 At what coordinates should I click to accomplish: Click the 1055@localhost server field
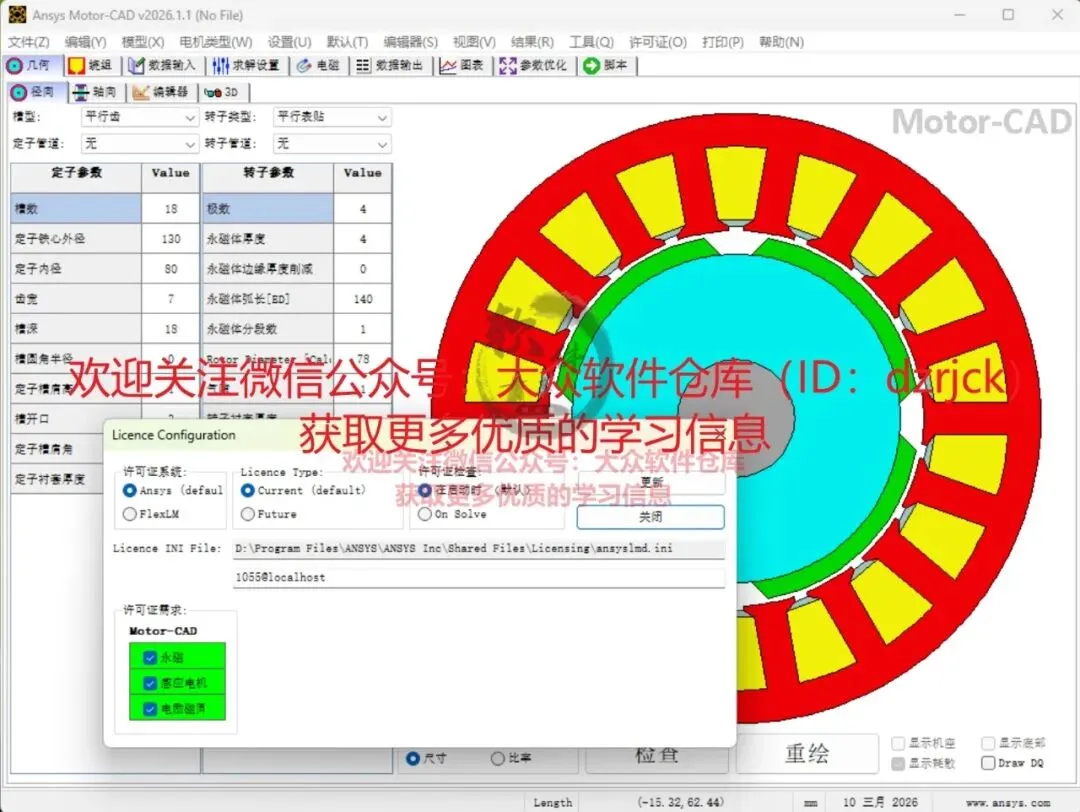479,578
